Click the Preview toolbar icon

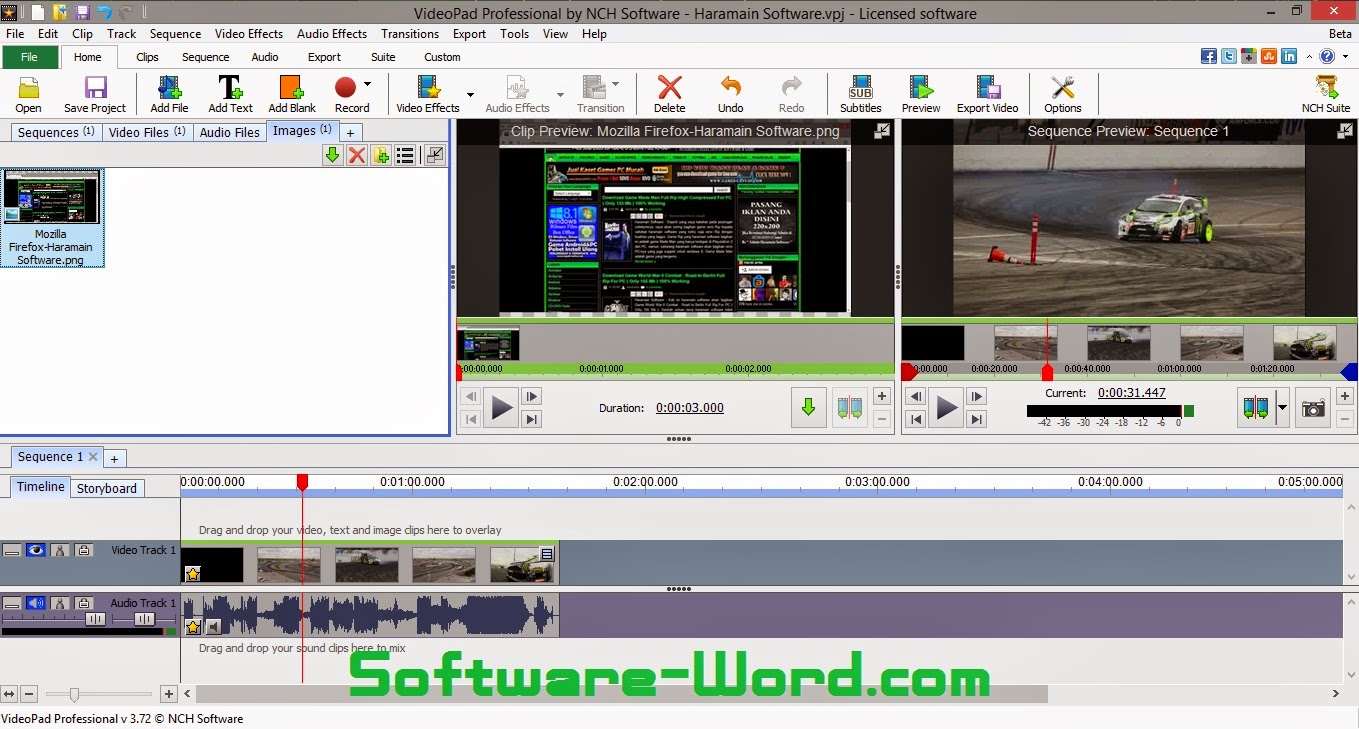(x=921, y=95)
